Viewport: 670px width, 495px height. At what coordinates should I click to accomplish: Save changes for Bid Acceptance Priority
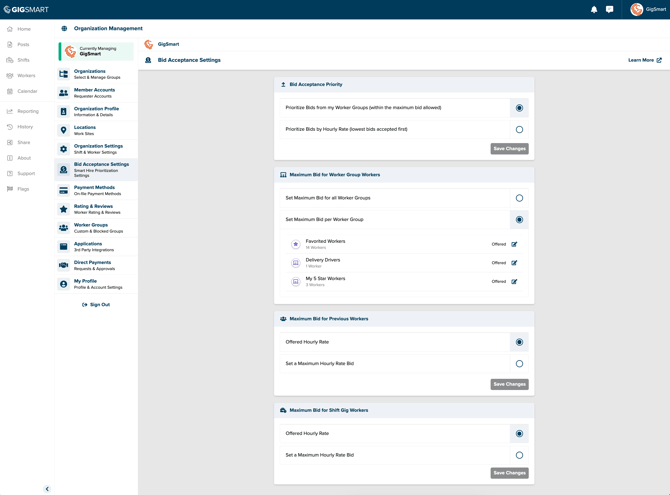(509, 149)
